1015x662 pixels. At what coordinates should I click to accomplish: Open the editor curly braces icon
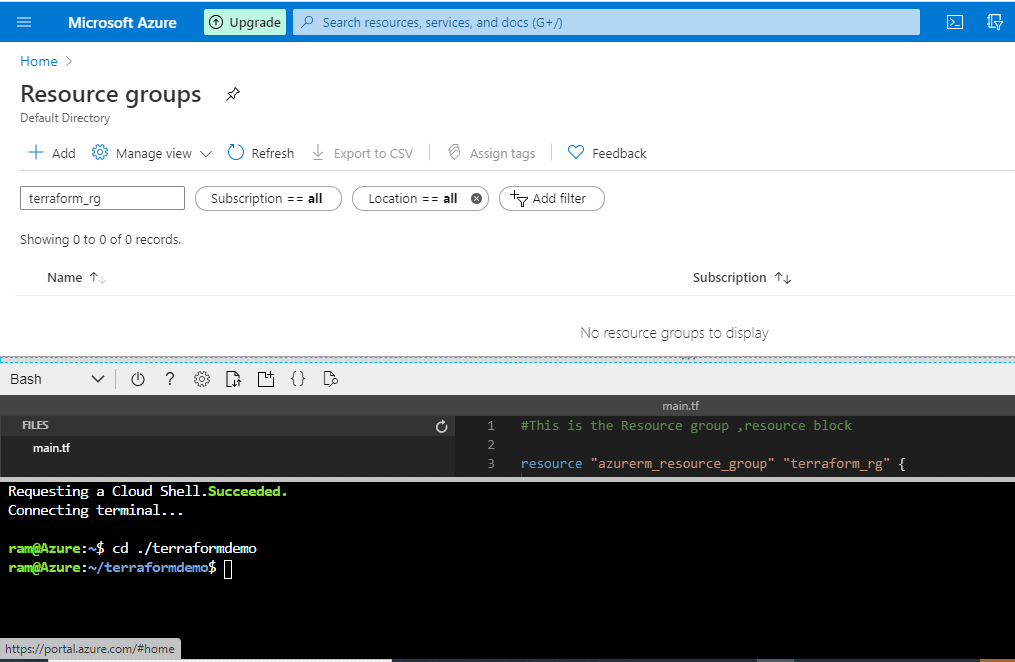[298, 379]
